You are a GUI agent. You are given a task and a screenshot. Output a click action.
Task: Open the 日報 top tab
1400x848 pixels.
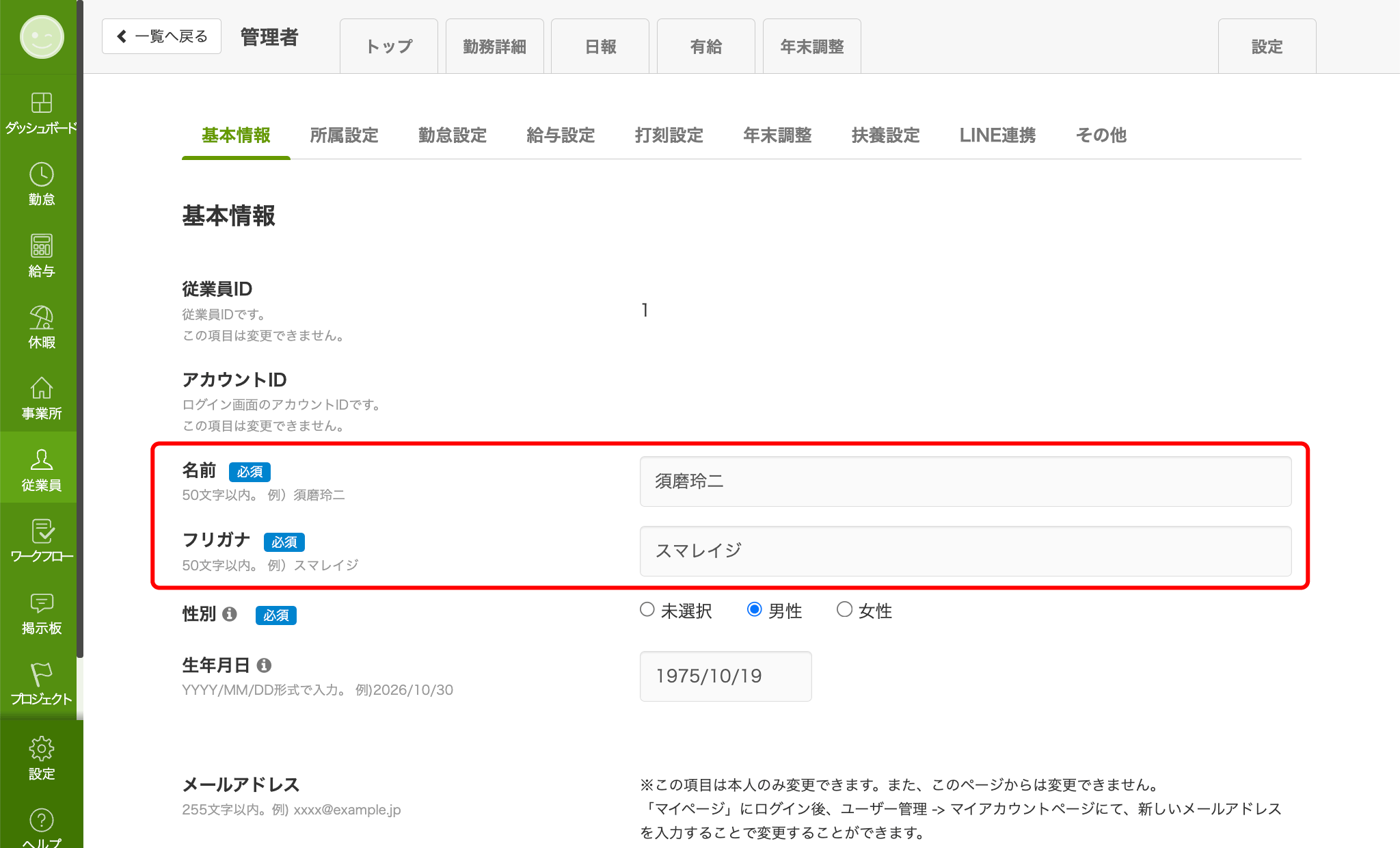click(x=600, y=46)
